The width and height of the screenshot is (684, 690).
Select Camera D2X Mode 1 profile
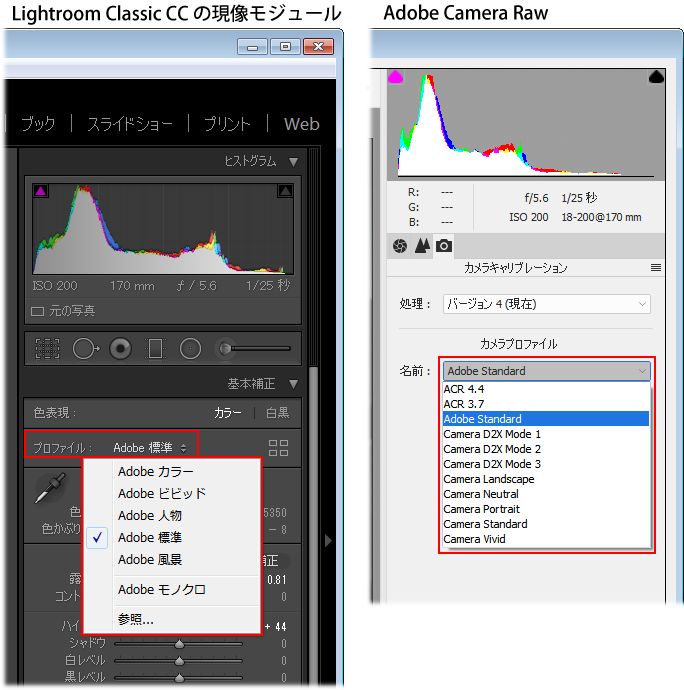546,434
